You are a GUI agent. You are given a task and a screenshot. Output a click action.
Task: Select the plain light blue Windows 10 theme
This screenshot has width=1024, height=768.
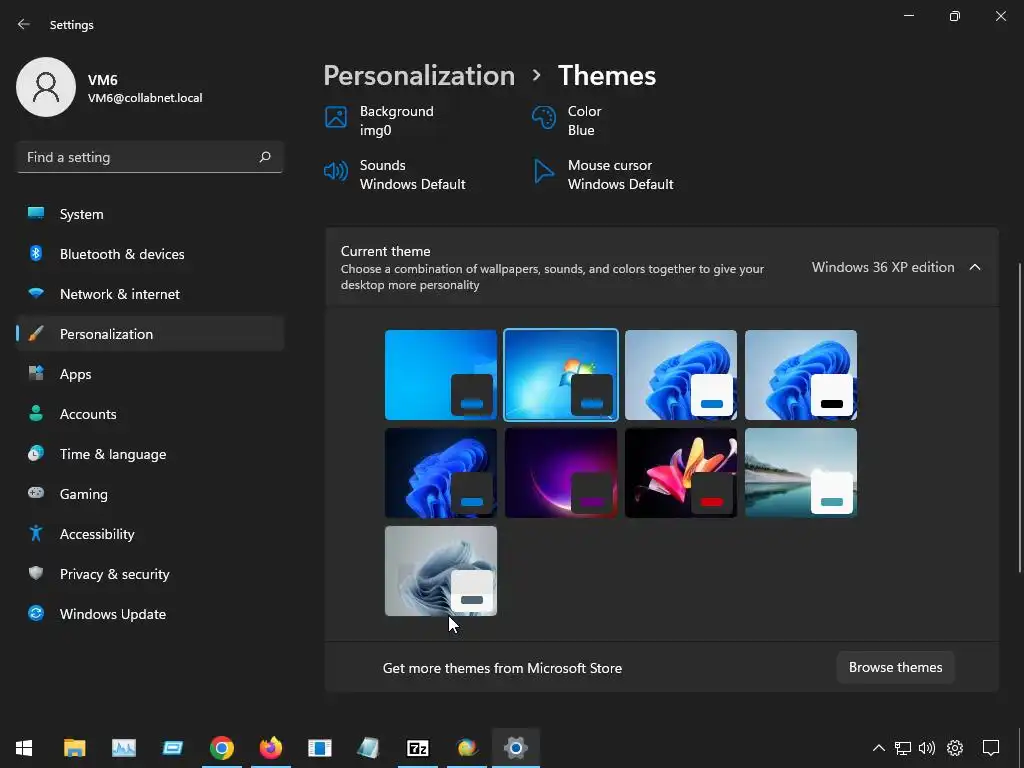point(441,375)
